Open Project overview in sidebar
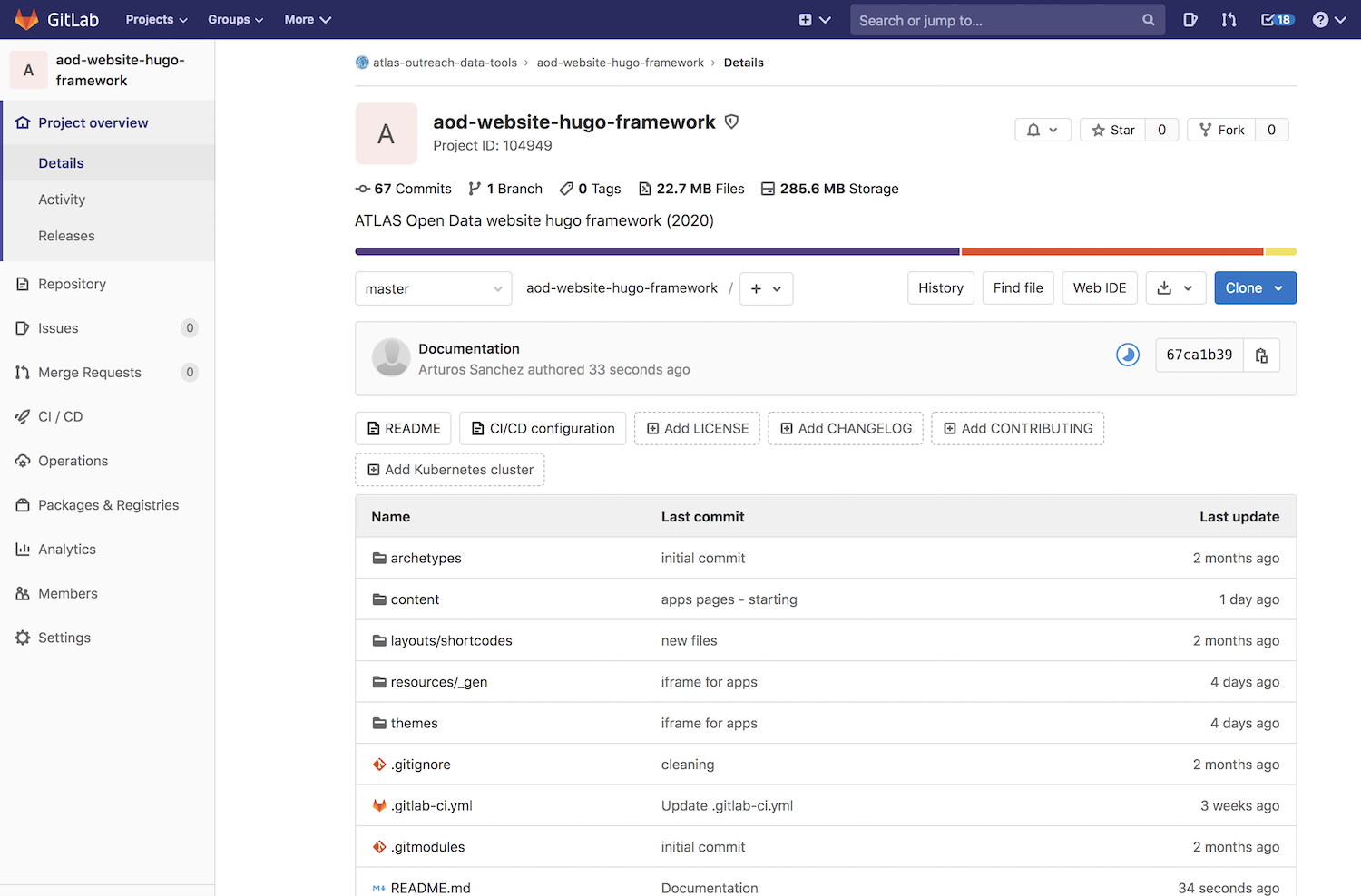The image size is (1361, 896). (x=108, y=122)
